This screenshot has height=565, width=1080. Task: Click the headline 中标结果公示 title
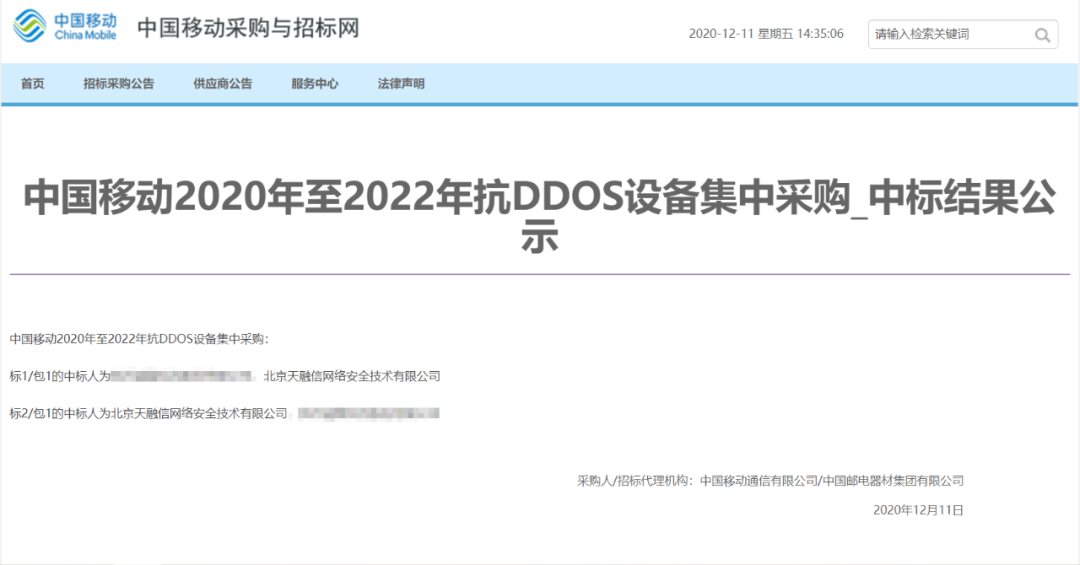[540, 216]
